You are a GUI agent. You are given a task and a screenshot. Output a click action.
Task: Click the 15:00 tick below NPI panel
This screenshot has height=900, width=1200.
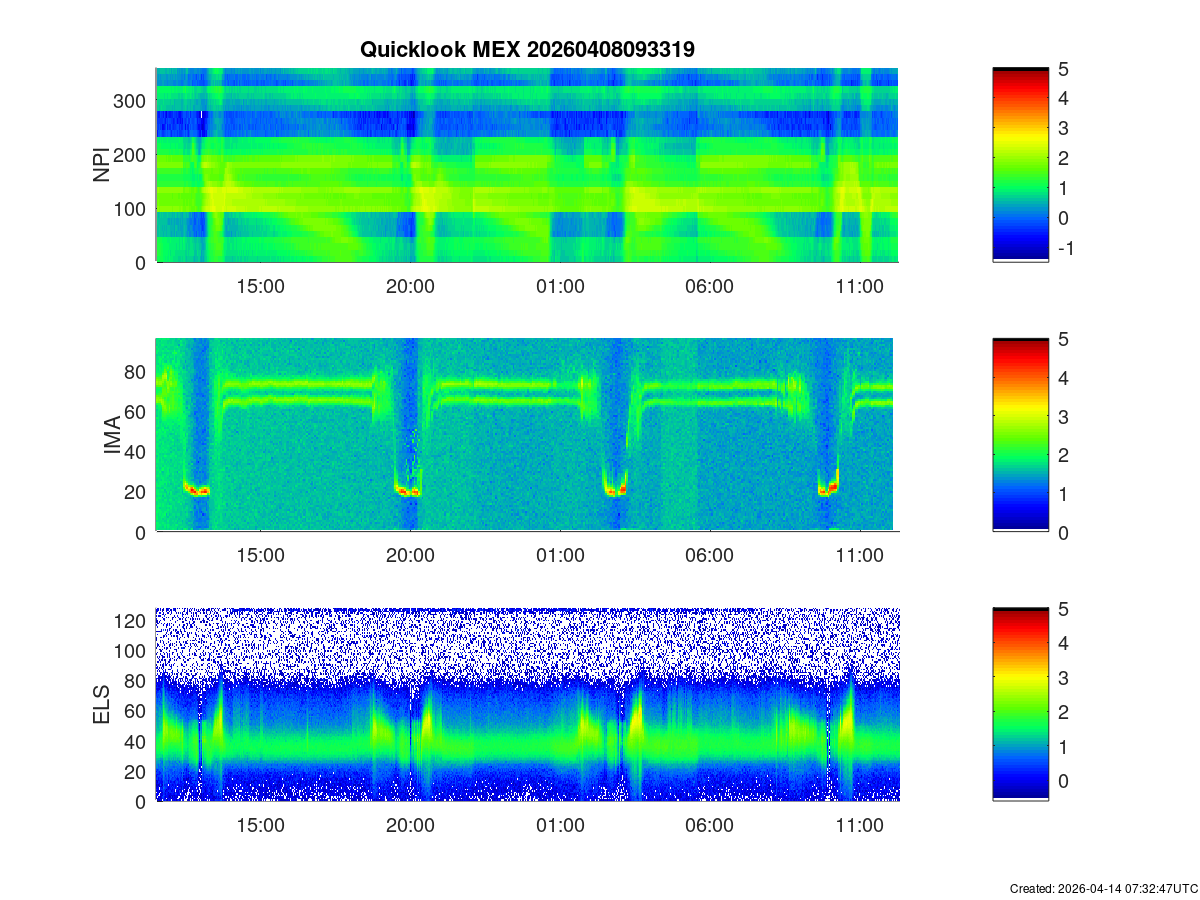[261, 286]
